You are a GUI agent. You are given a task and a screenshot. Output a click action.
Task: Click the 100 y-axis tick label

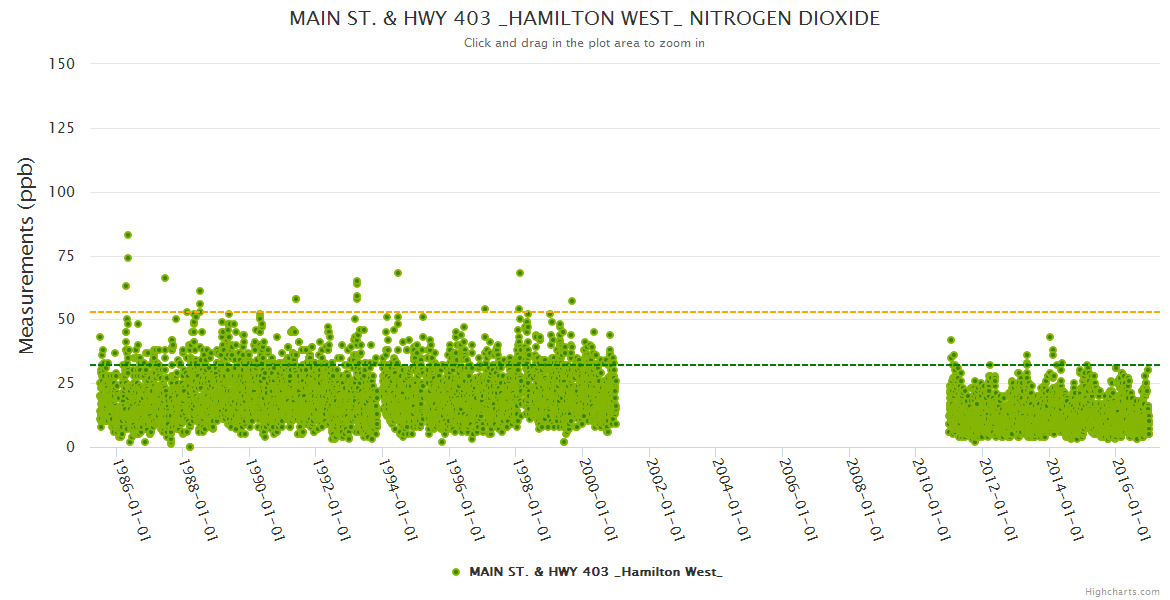(62, 192)
